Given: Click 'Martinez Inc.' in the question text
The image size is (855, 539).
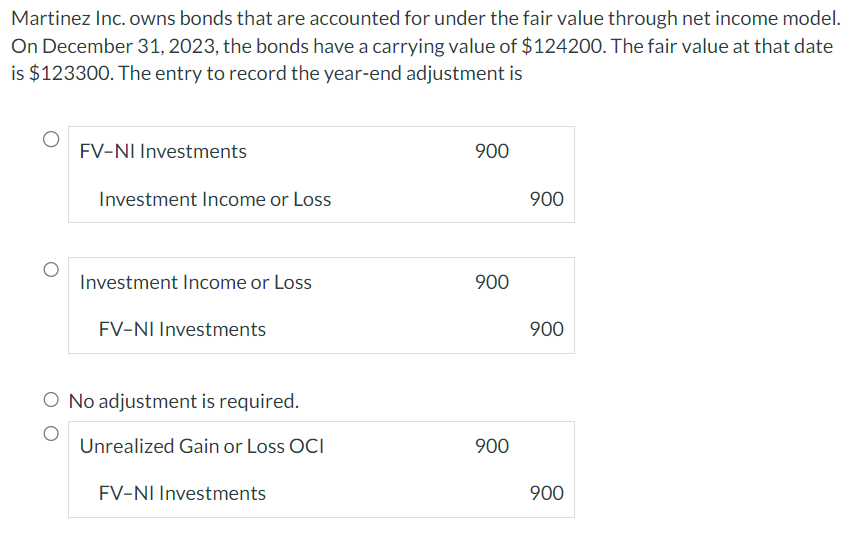Looking at the screenshot, I should coord(68,19).
